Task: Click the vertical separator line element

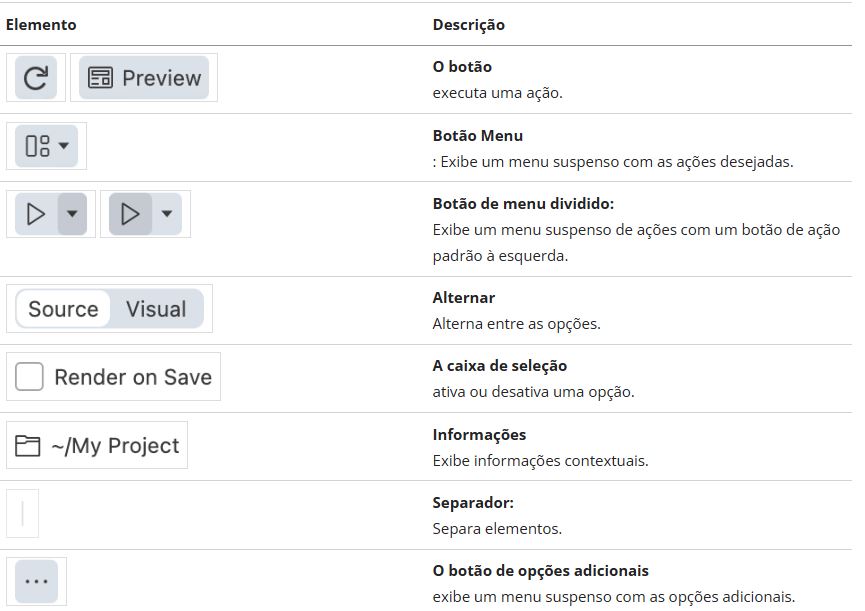Action: (x=22, y=515)
